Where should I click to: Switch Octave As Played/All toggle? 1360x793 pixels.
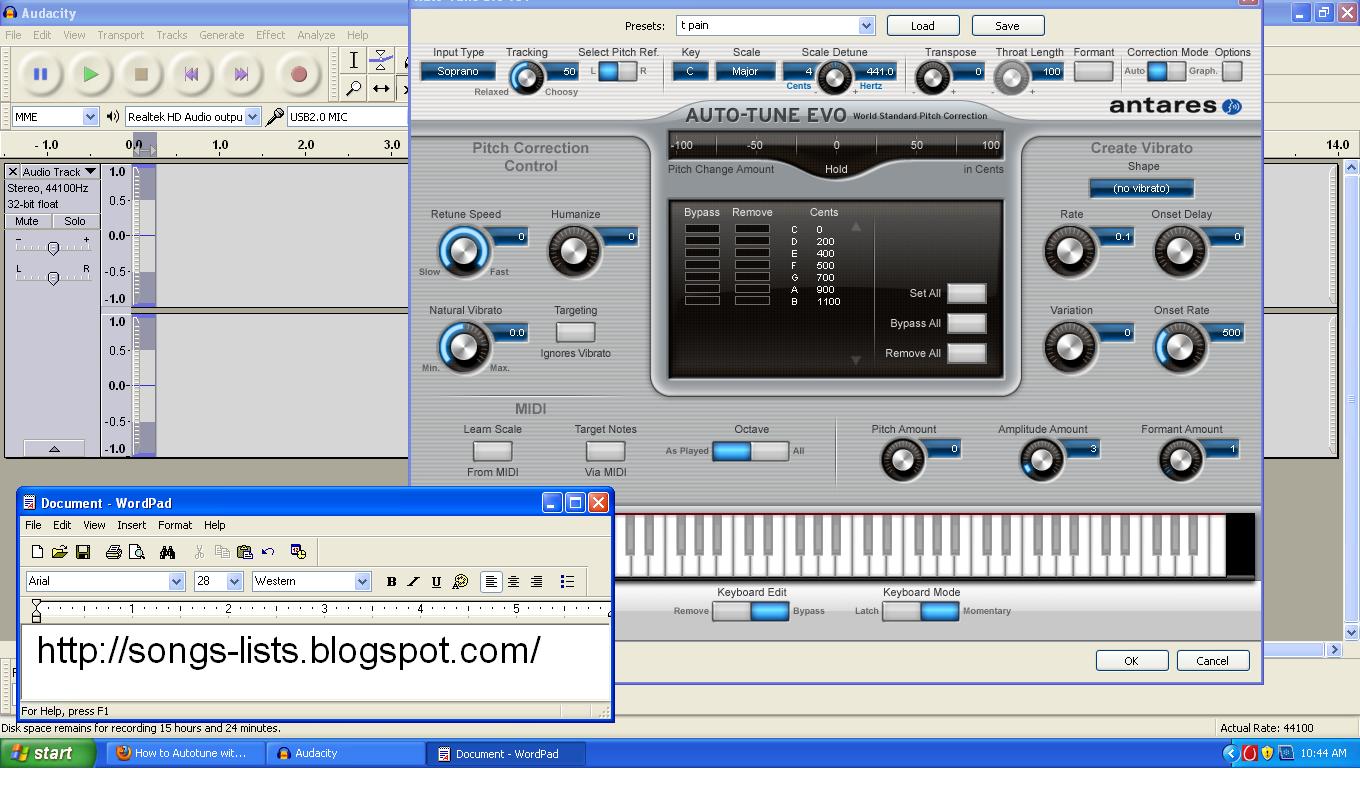click(x=750, y=451)
